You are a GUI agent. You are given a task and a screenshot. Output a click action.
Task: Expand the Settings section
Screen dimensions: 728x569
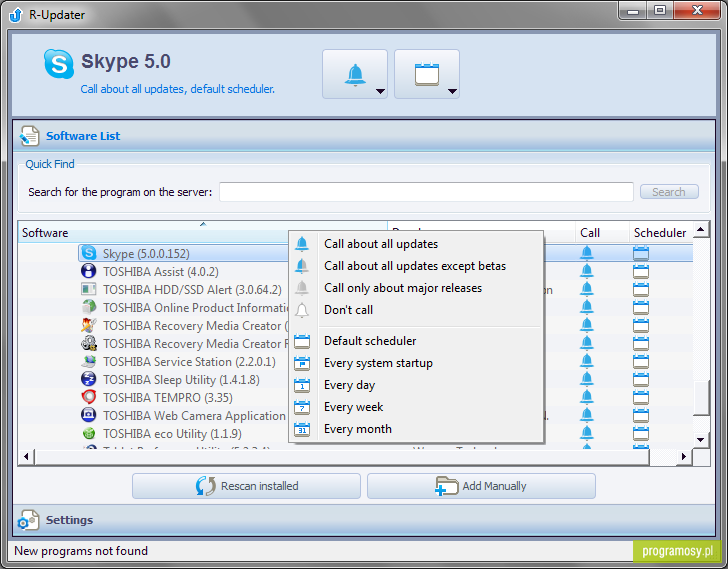tap(364, 520)
